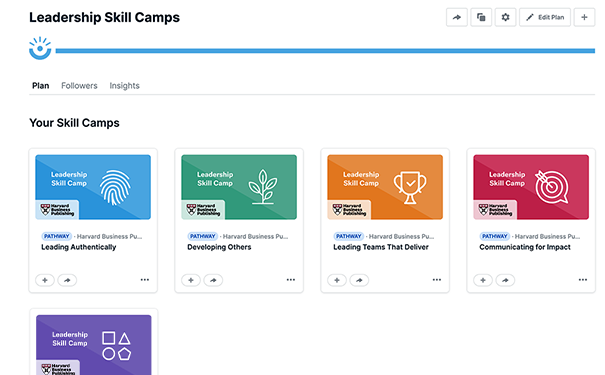Click PATHWAY badge on Leading Teams card
The height and width of the screenshot is (375, 605).
tap(349, 236)
